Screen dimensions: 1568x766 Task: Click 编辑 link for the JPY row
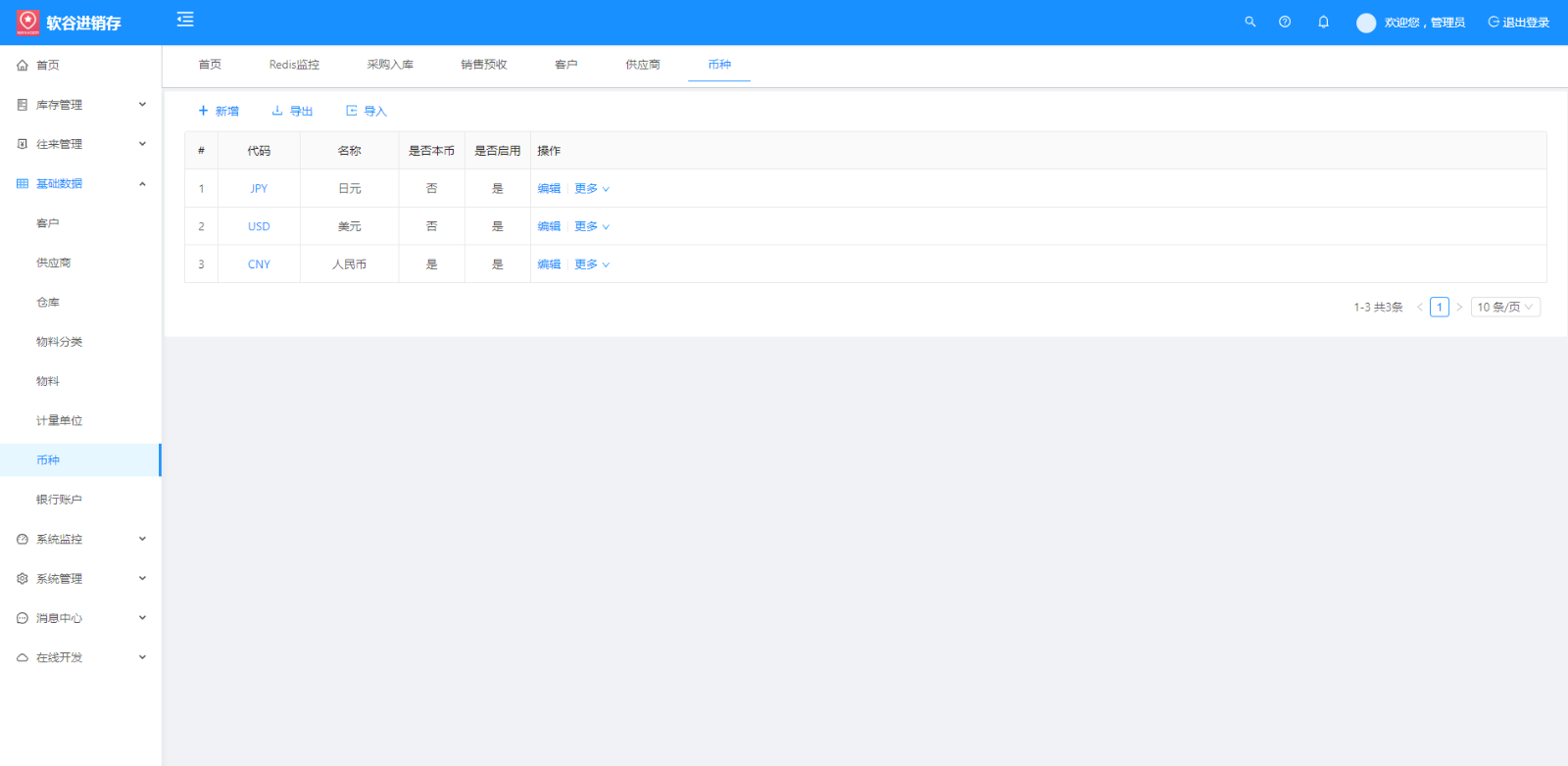549,189
